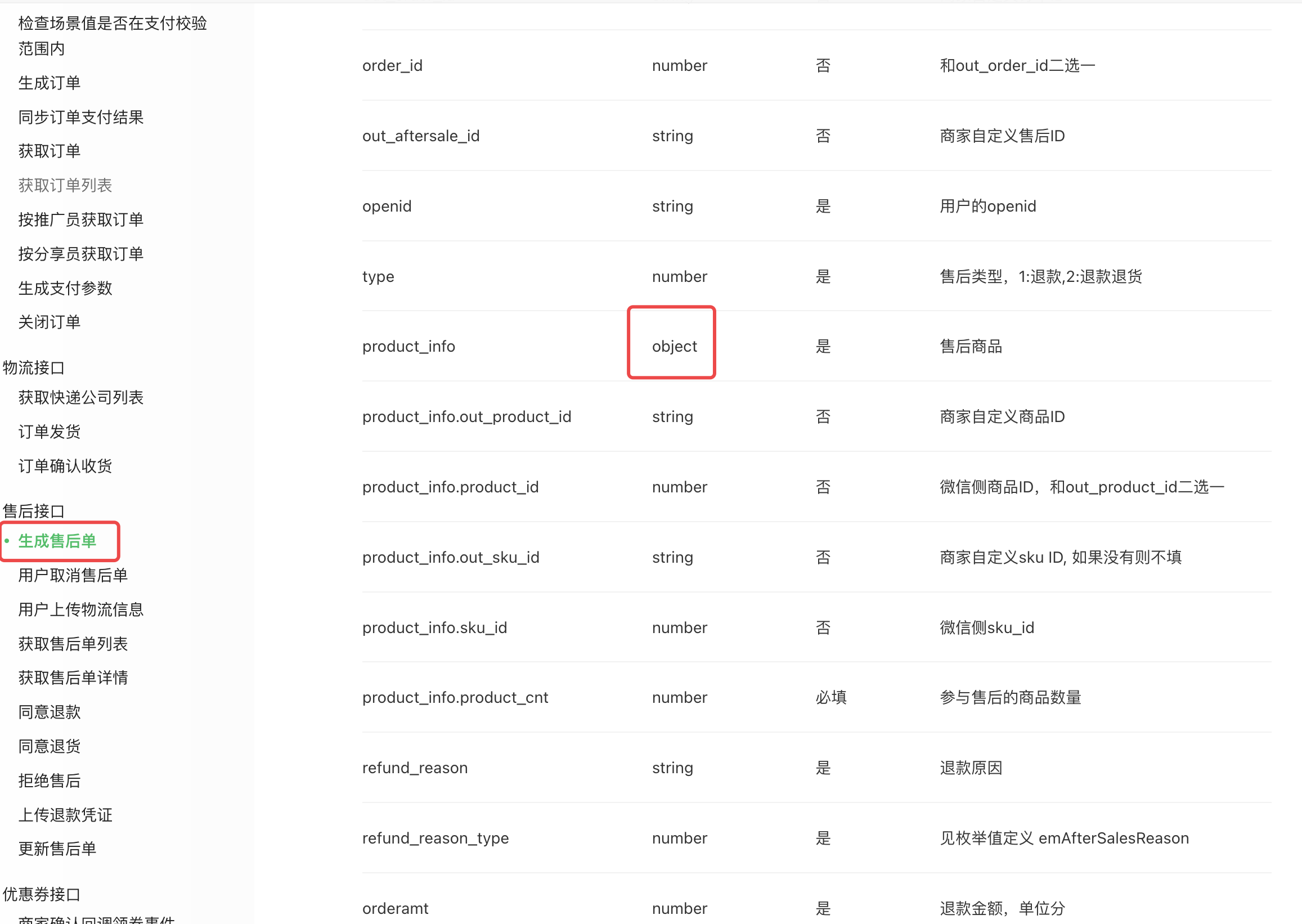Screen dimensions: 1302x924
Task: Select 获取订单 in the sidebar
Action: pyautogui.click(x=49, y=151)
